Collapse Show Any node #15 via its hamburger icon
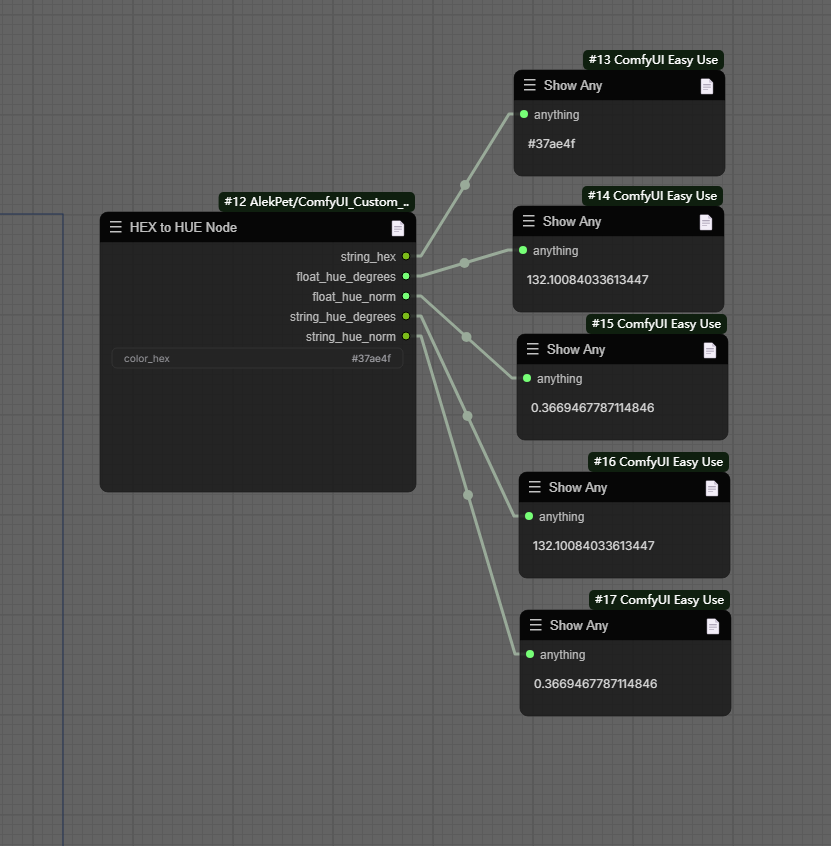The width and height of the screenshot is (831, 846). pyautogui.click(x=533, y=349)
